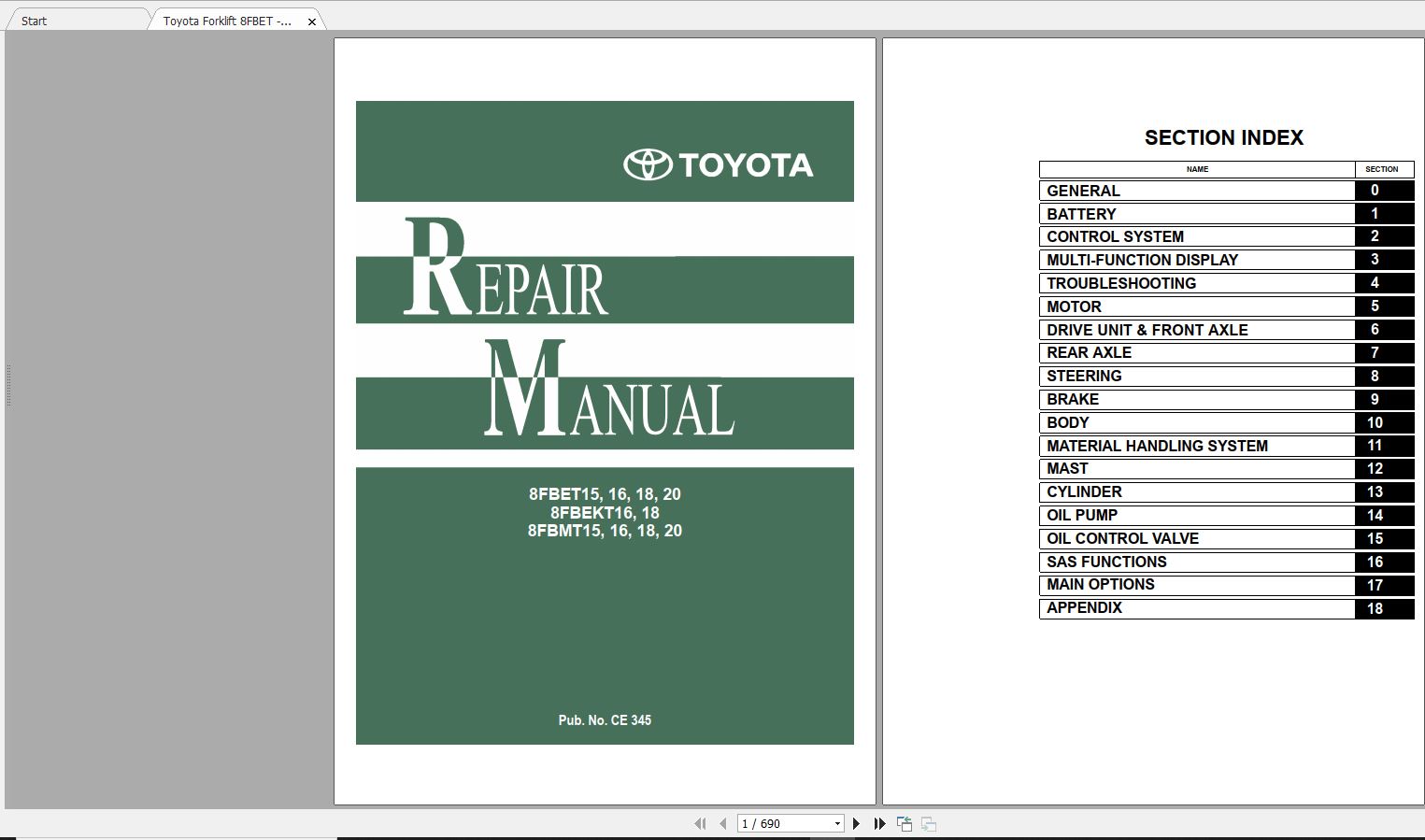Expand the left side panel handle

click(8, 385)
